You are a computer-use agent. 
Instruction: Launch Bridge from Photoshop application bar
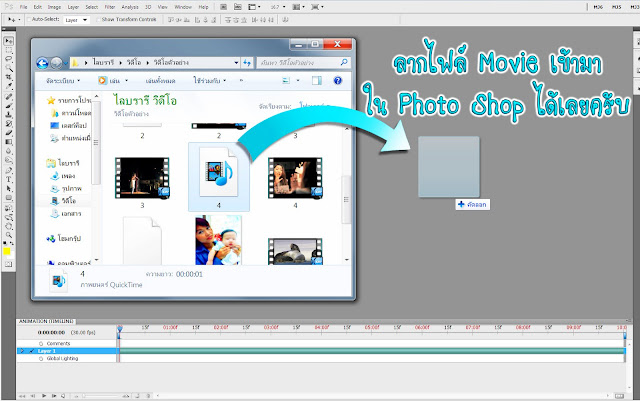click(223, 7)
